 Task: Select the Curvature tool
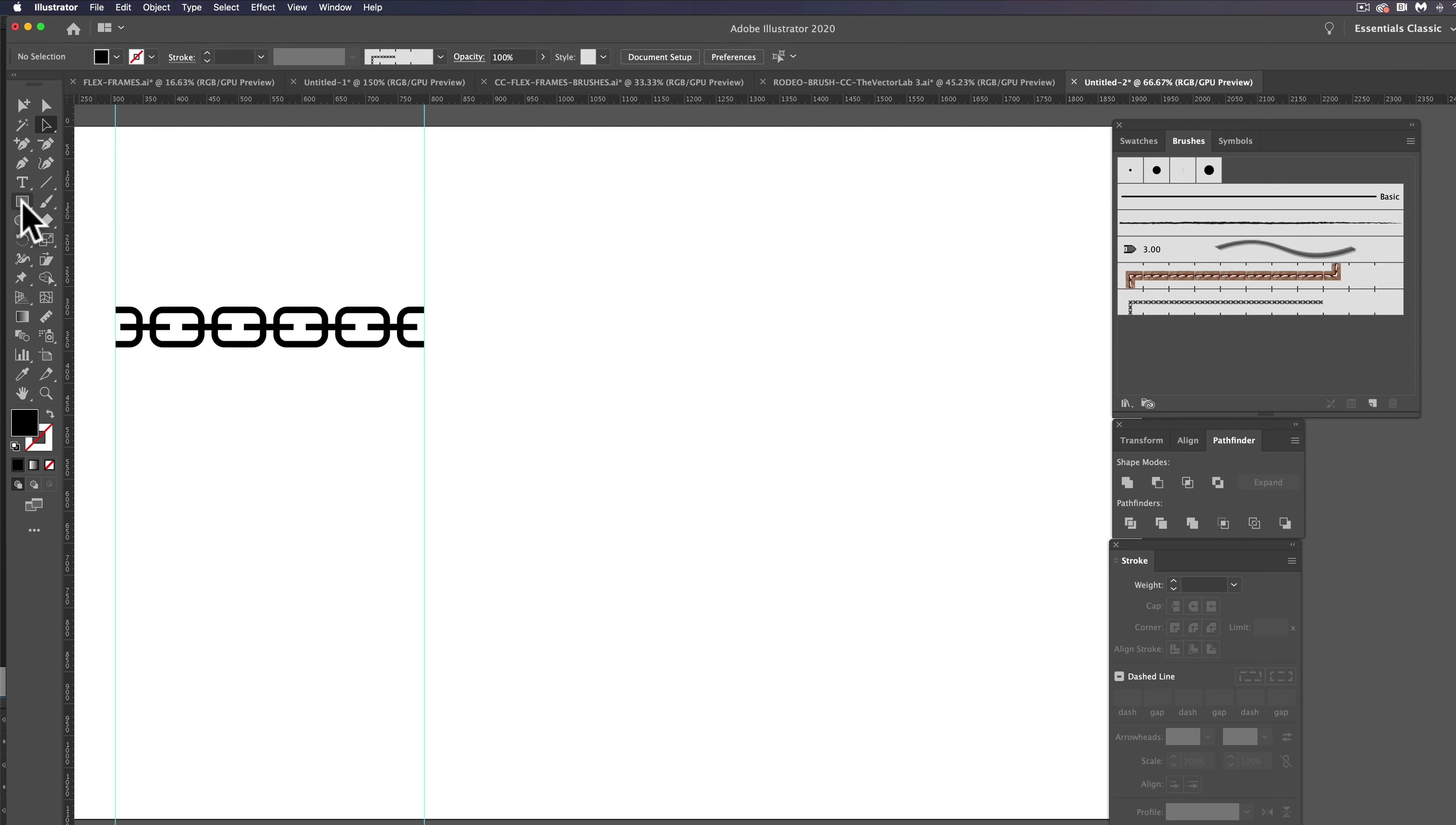[46, 163]
